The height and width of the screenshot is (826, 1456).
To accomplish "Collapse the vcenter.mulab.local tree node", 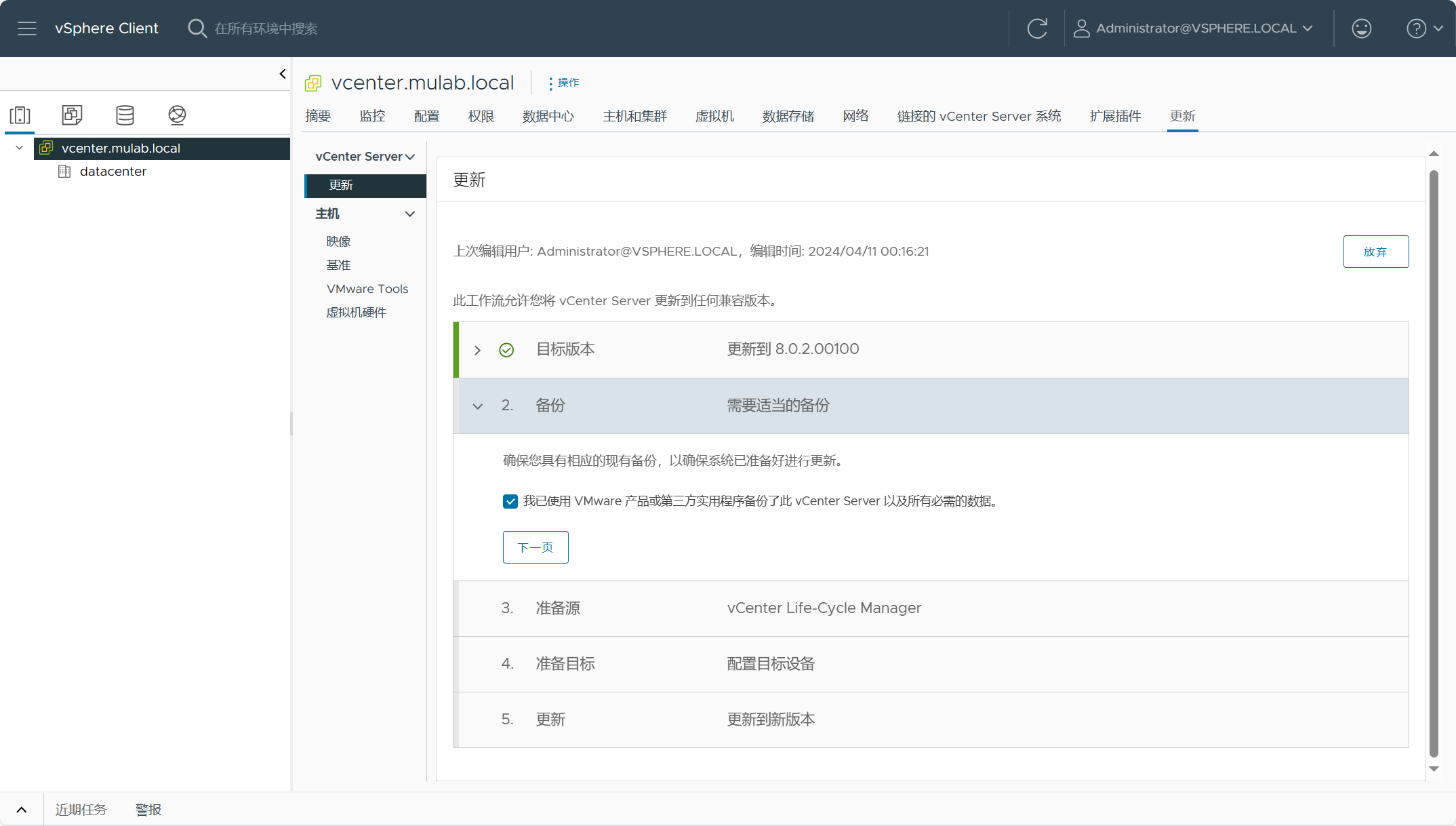I will 20,148.
